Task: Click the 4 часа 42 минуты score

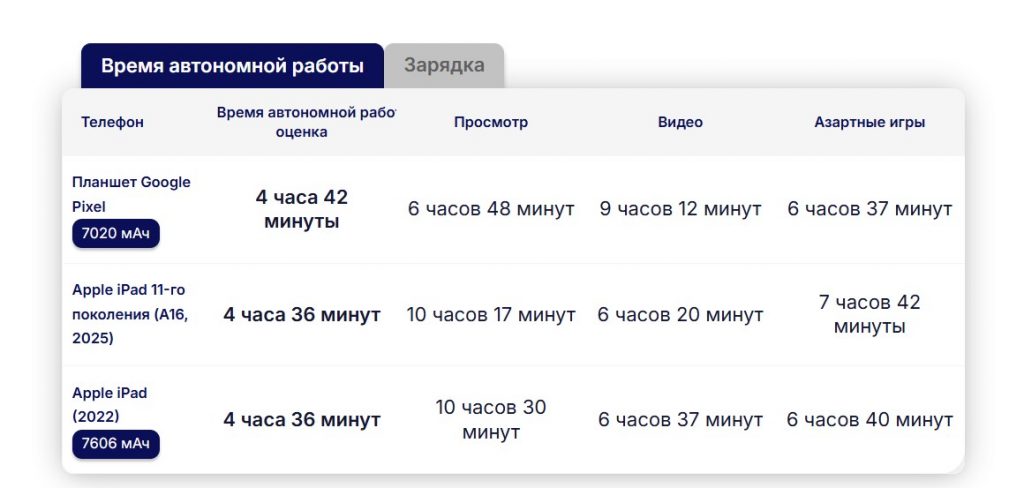Action: tap(302, 209)
